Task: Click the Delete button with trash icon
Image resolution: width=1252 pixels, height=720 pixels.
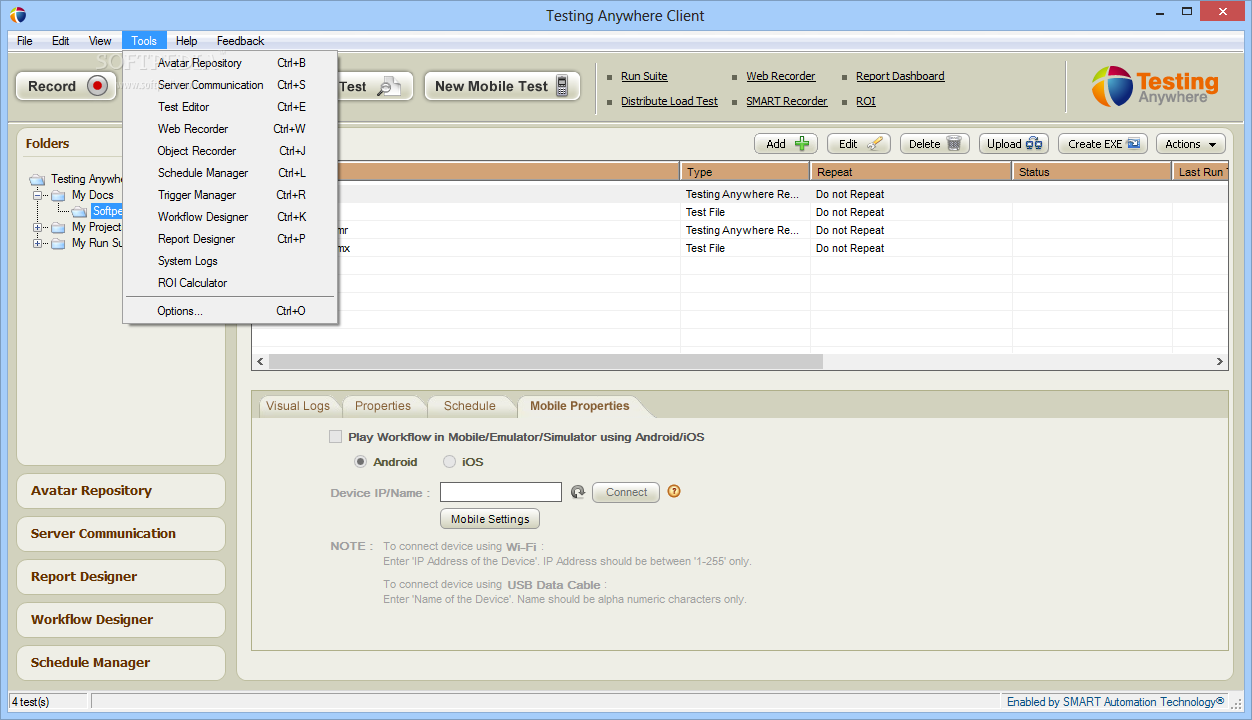Action: point(935,144)
